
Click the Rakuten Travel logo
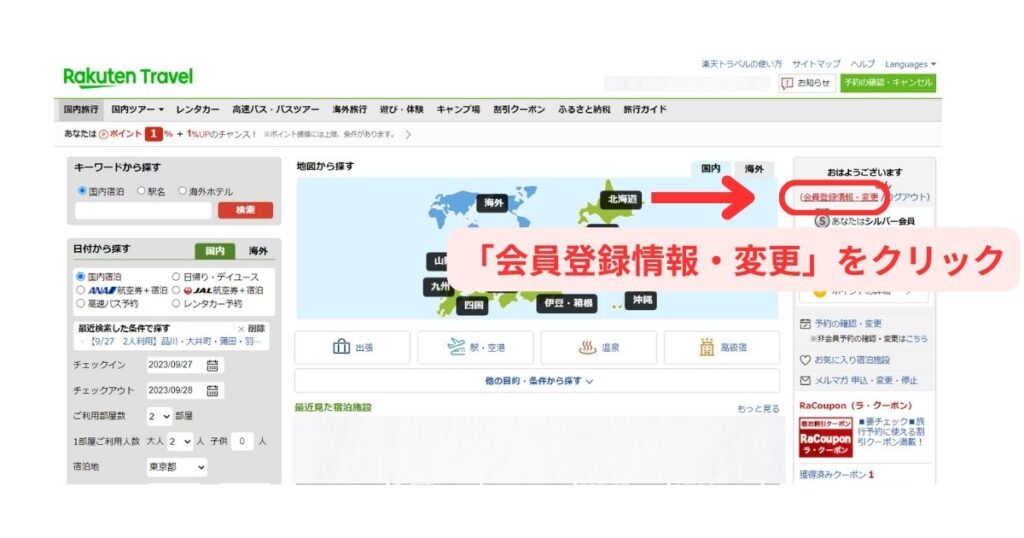128,76
